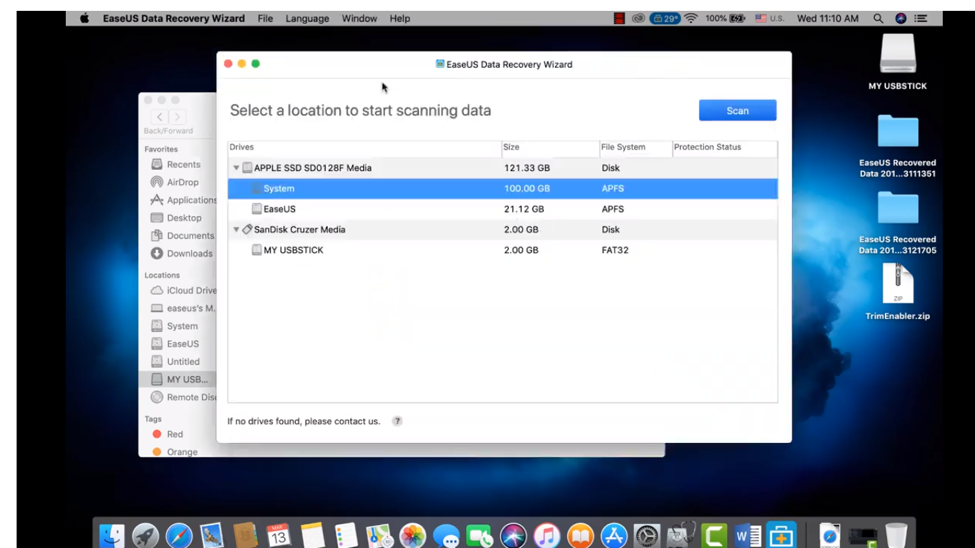Collapse the APPLE SSD SD0128F Media drive
The width and height of the screenshot is (975, 548).
click(x=236, y=168)
